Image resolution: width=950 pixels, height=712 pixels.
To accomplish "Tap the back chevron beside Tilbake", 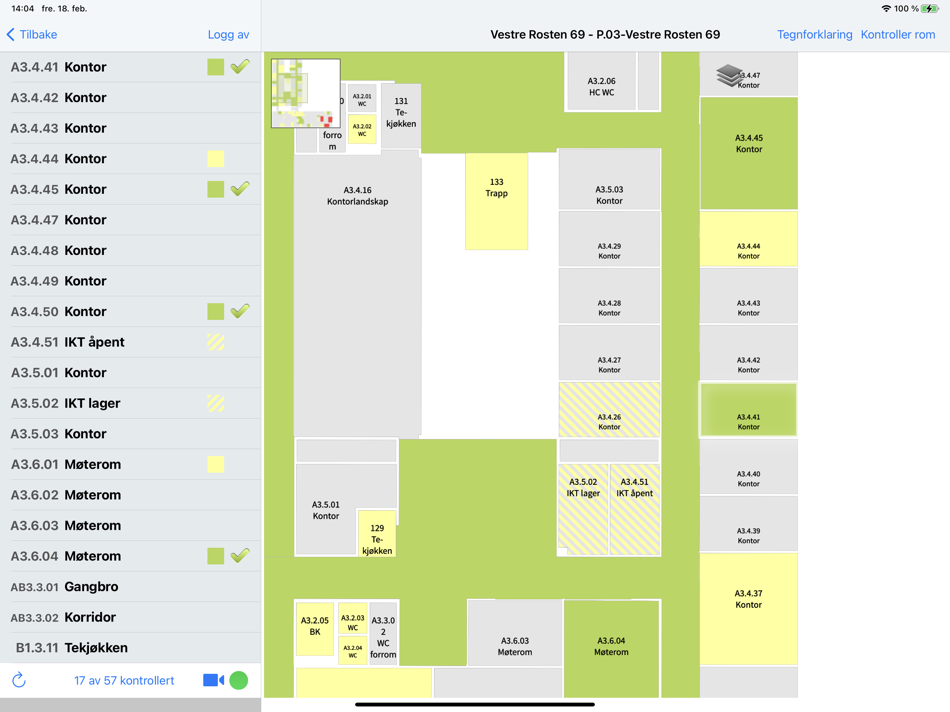I will point(10,34).
